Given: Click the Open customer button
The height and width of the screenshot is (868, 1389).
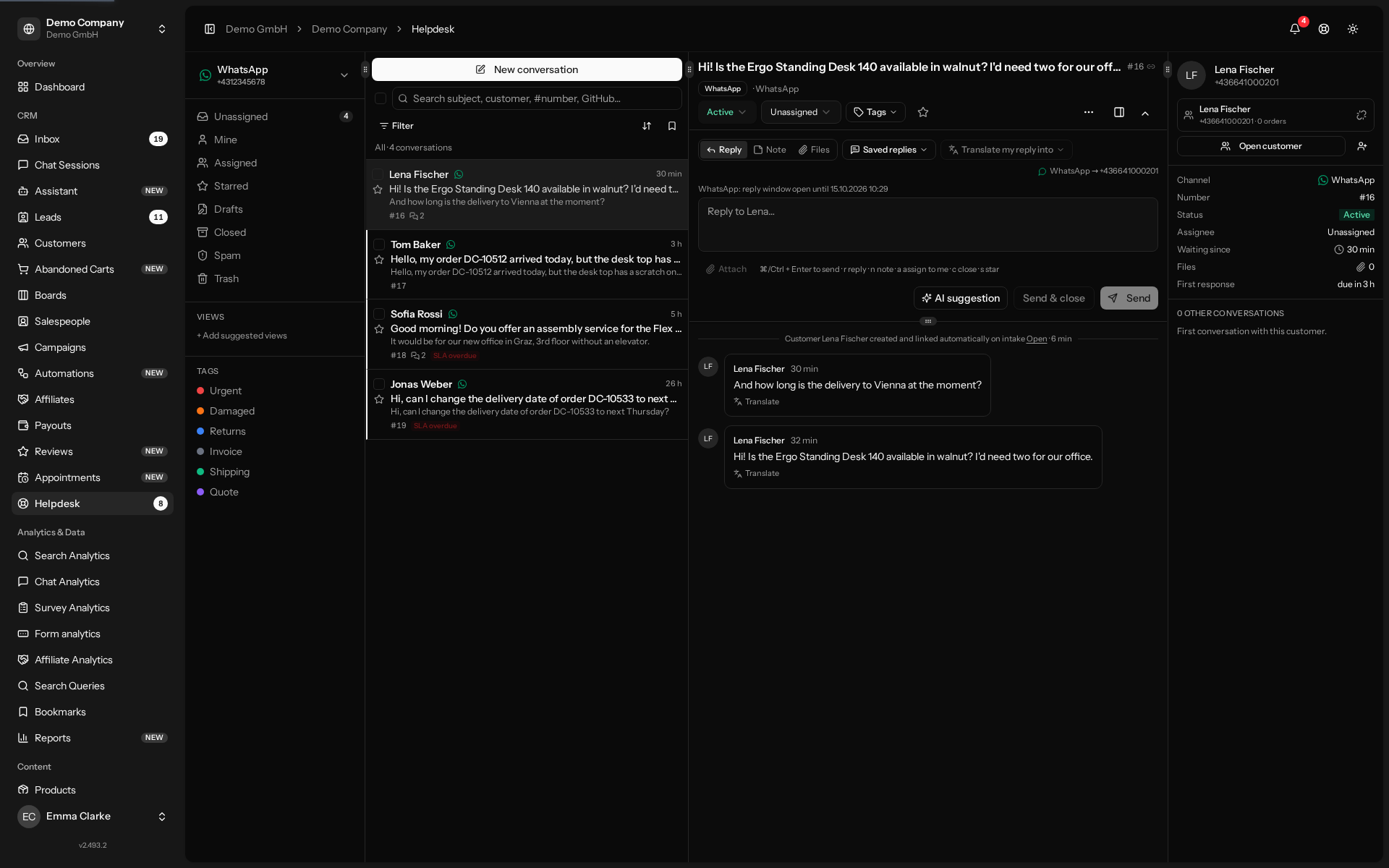Looking at the screenshot, I should [1261, 146].
